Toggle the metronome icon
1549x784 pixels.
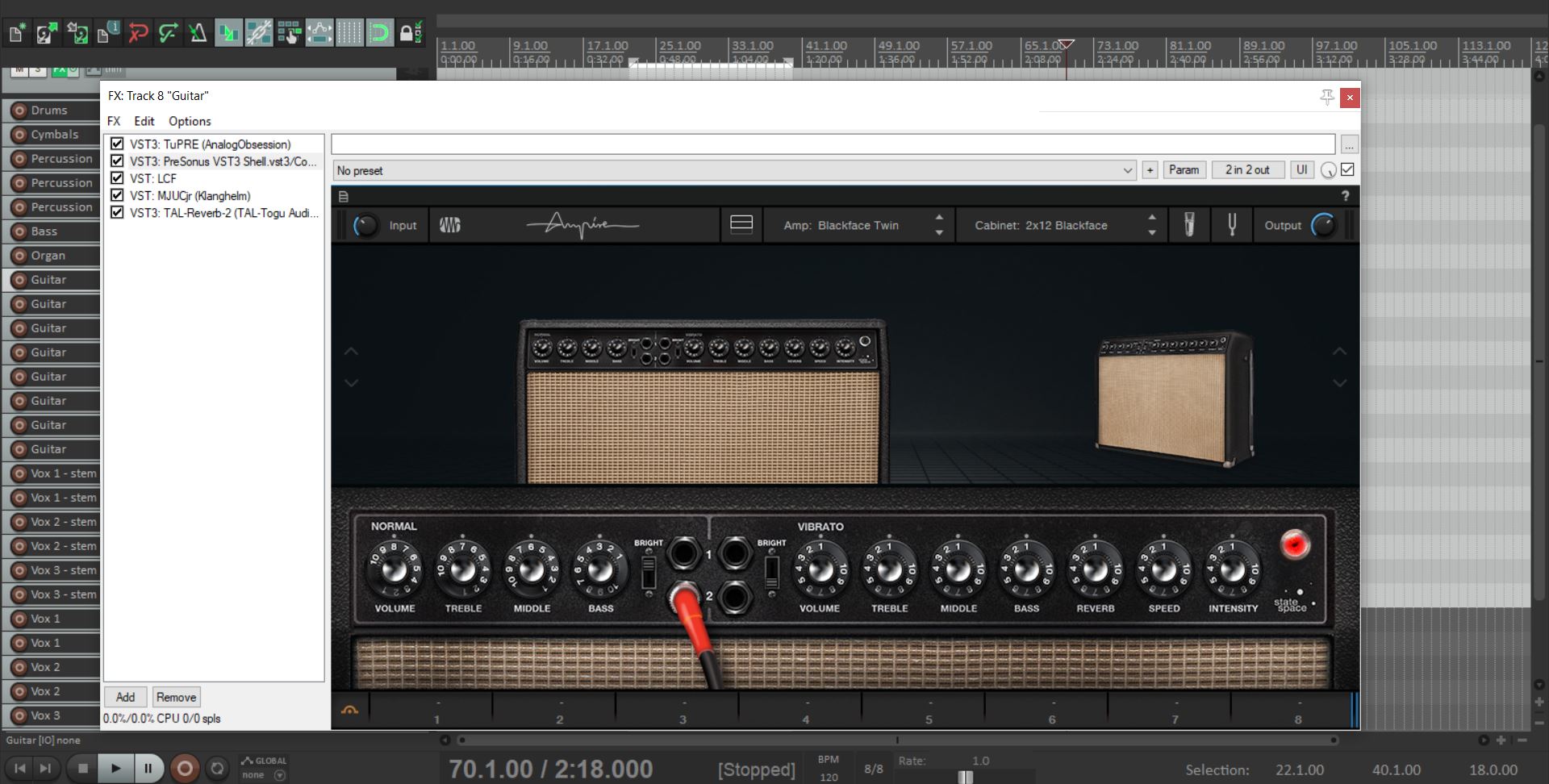(x=198, y=33)
